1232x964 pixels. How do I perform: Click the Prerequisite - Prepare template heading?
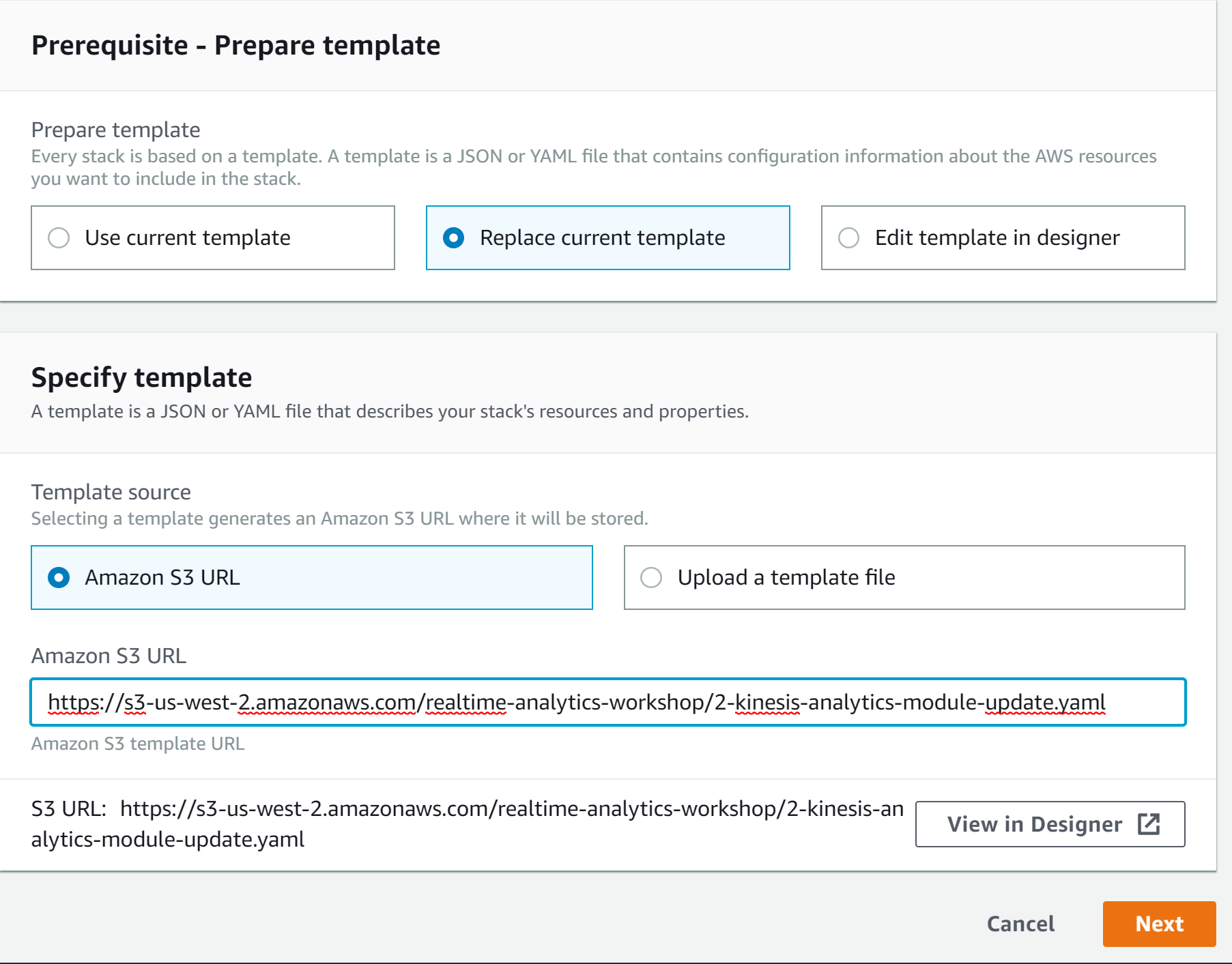tap(236, 45)
